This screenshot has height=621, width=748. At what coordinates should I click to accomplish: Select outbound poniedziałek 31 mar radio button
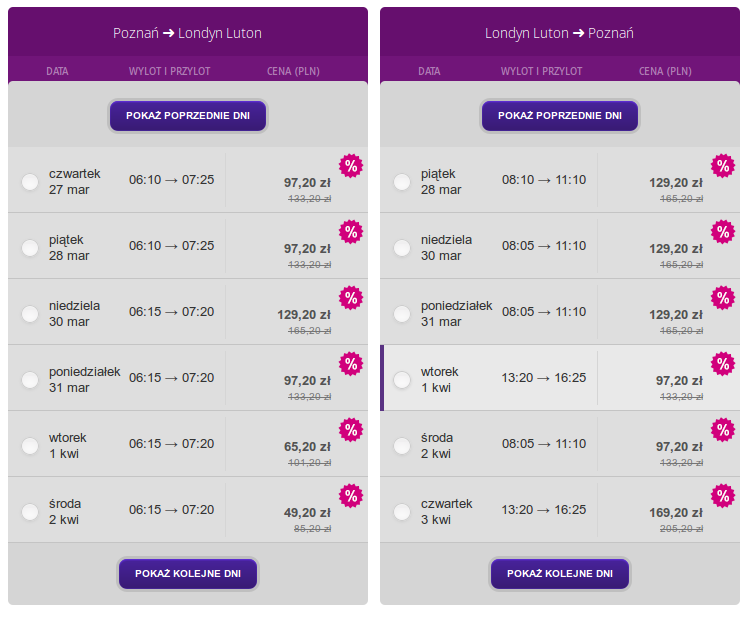tap(30, 380)
